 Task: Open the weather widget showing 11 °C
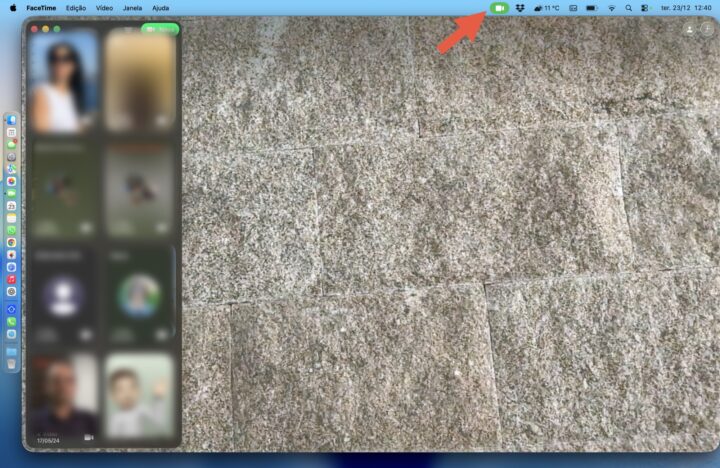pyautogui.click(x=547, y=8)
